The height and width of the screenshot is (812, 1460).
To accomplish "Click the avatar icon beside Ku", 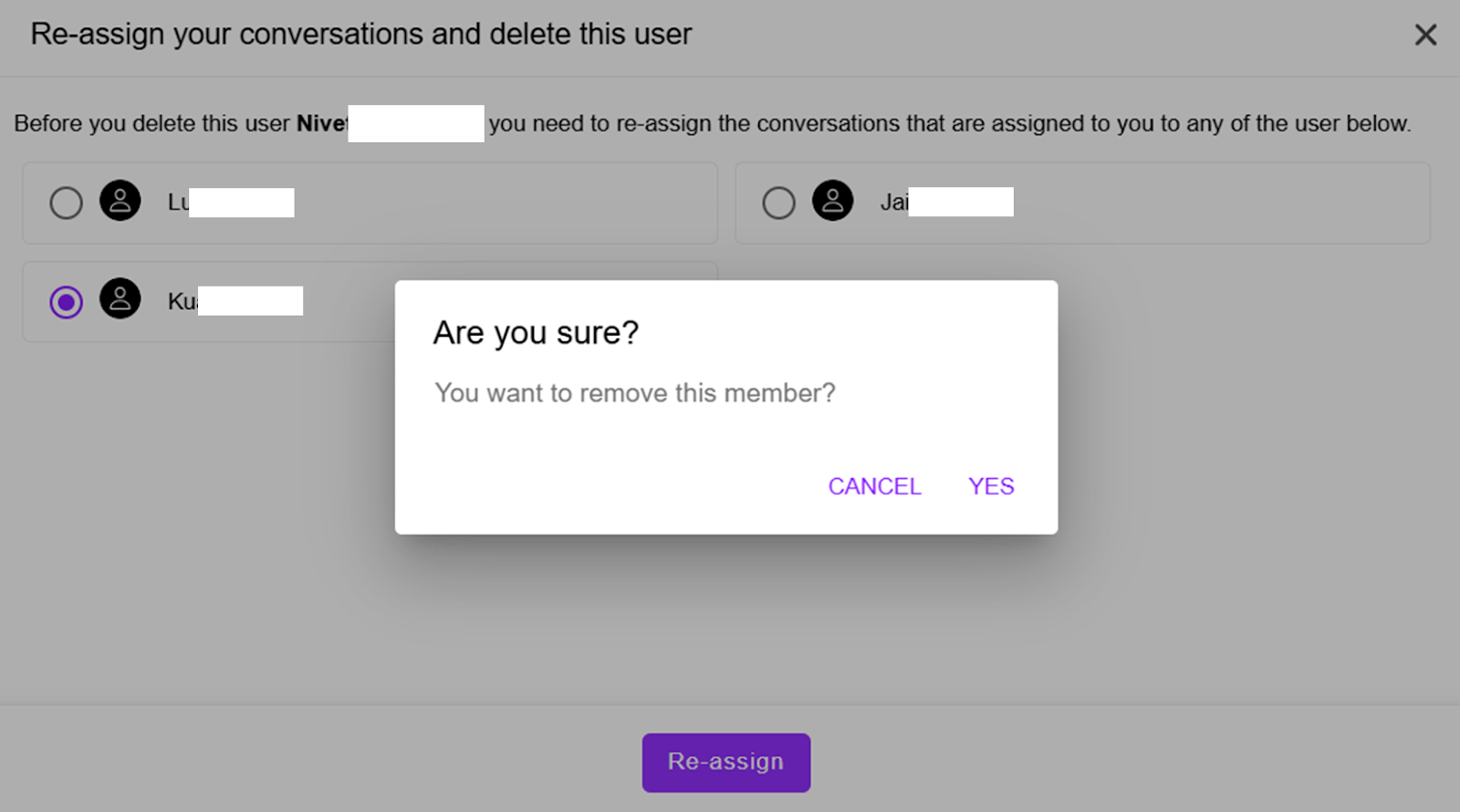I will point(120,298).
